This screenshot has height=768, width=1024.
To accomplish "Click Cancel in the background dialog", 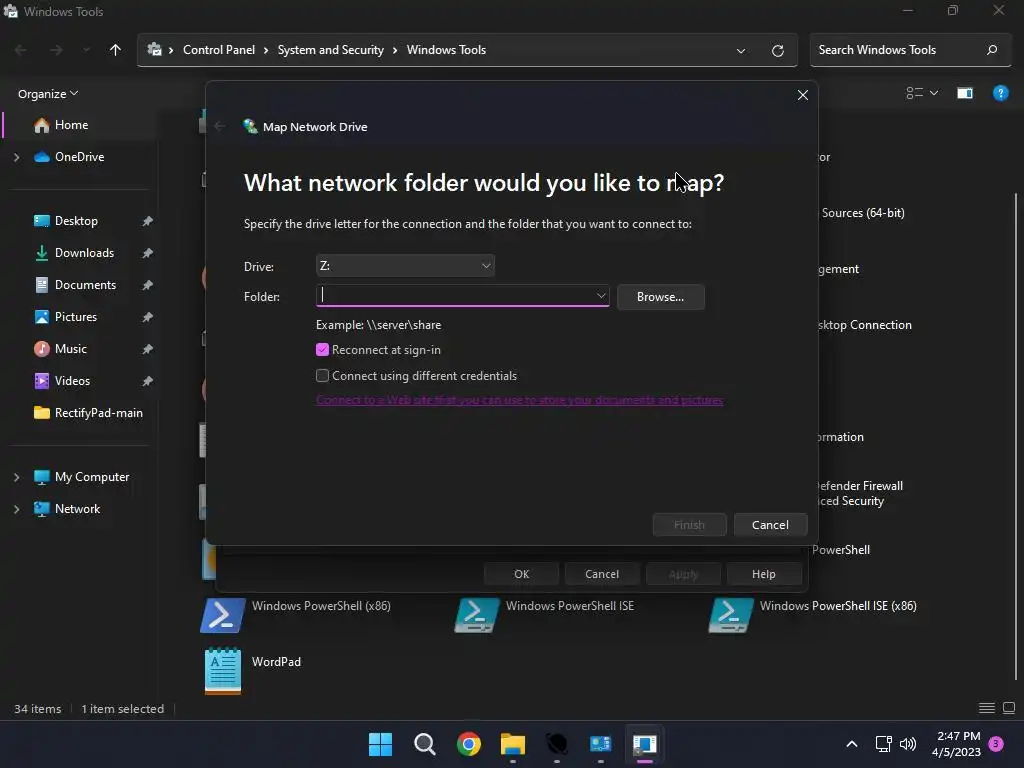I will 601,574.
